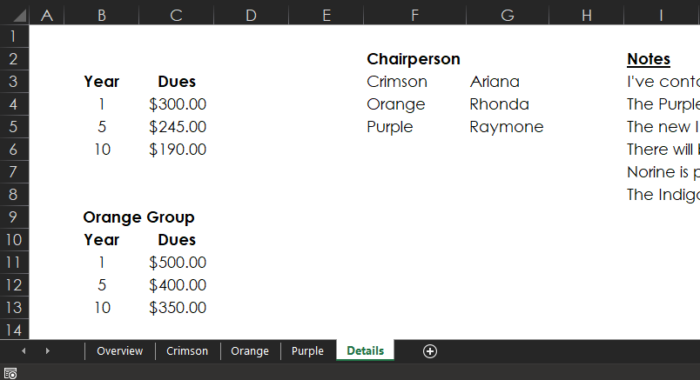Open the Crimson sheet tab

click(x=187, y=351)
